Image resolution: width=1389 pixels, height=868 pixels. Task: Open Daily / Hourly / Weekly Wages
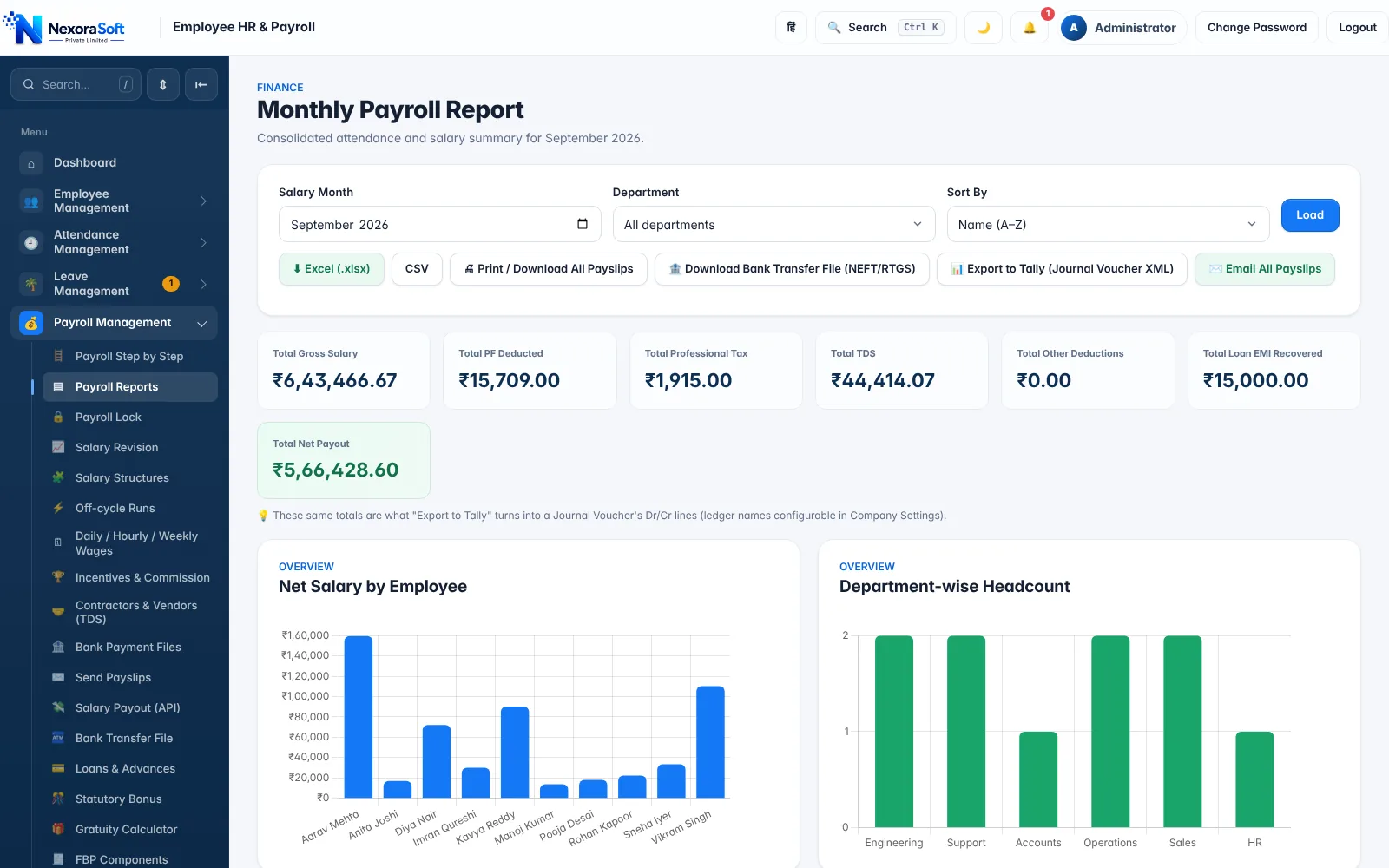point(130,543)
